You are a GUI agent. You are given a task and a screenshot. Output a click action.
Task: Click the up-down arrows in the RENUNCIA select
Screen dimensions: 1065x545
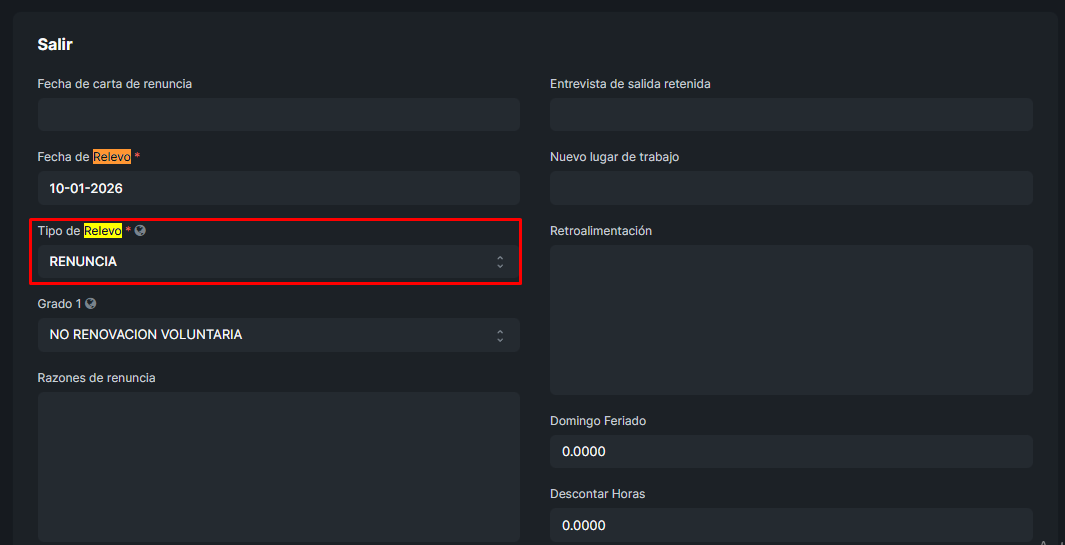point(500,262)
